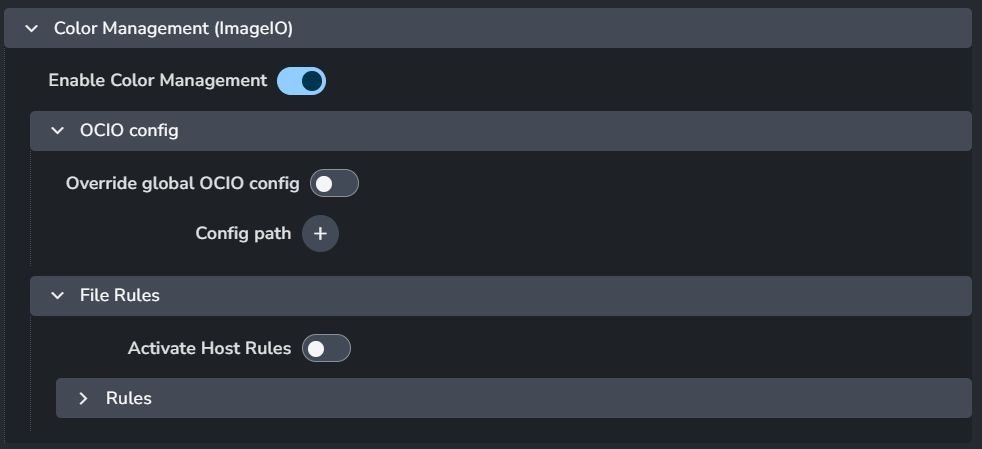Collapse the OCIO config section header
The width and height of the screenshot is (982, 449).
[x=501, y=131]
